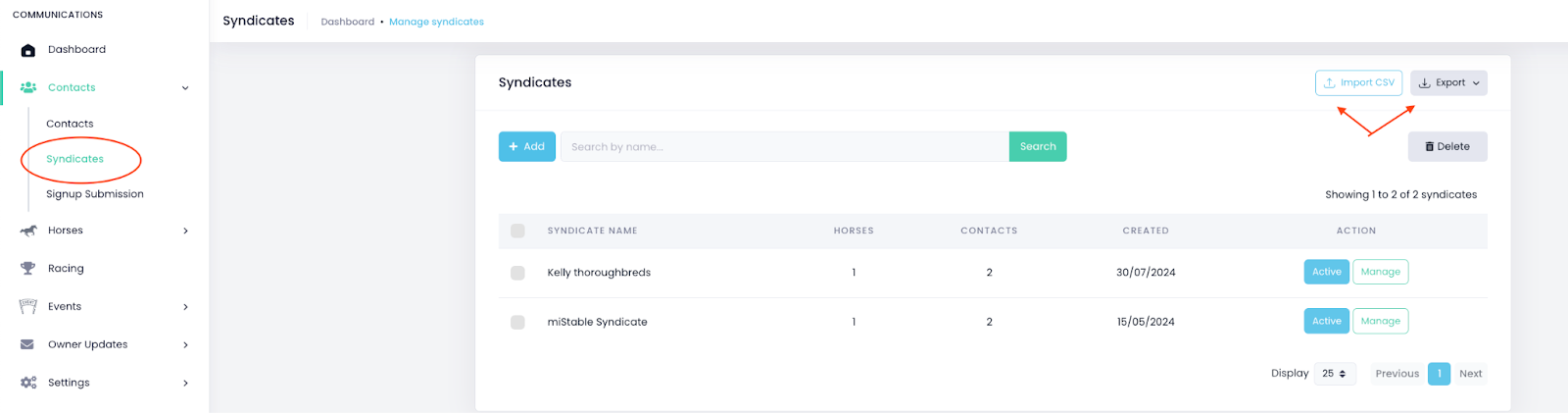
Task: Click the Owner Updates envelope icon
Action: pyautogui.click(x=28, y=344)
